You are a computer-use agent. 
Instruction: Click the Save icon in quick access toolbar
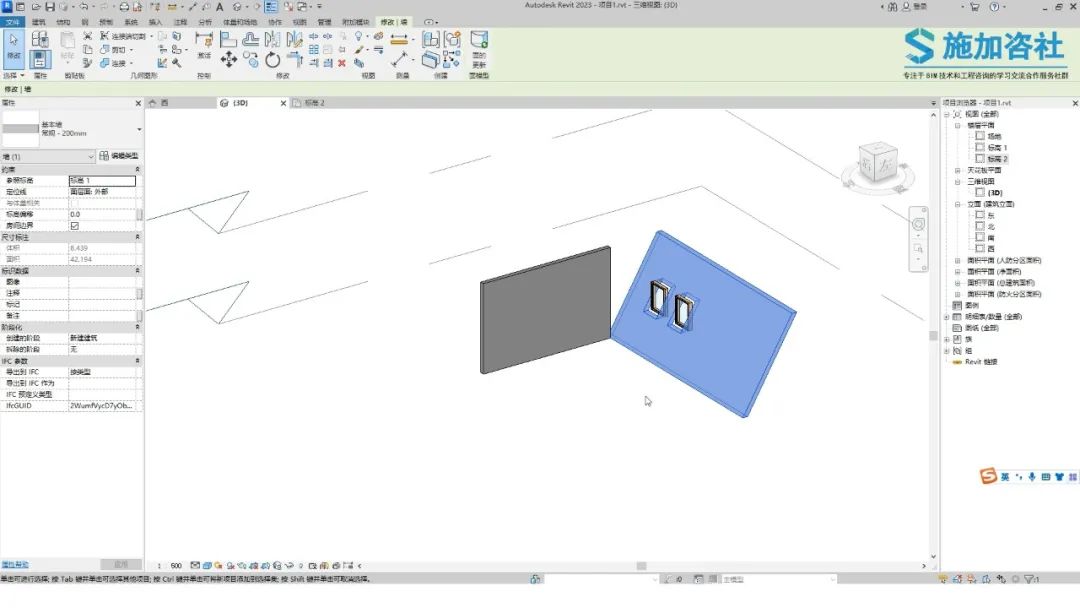click(50, 7)
